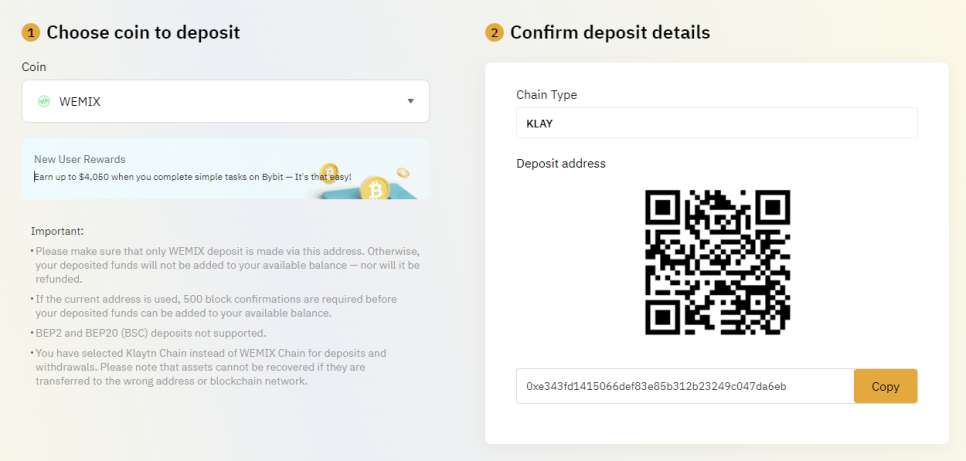Click the dropdown arrow in Coin selector
The height and width of the screenshot is (461, 966).
pyautogui.click(x=411, y=102)
